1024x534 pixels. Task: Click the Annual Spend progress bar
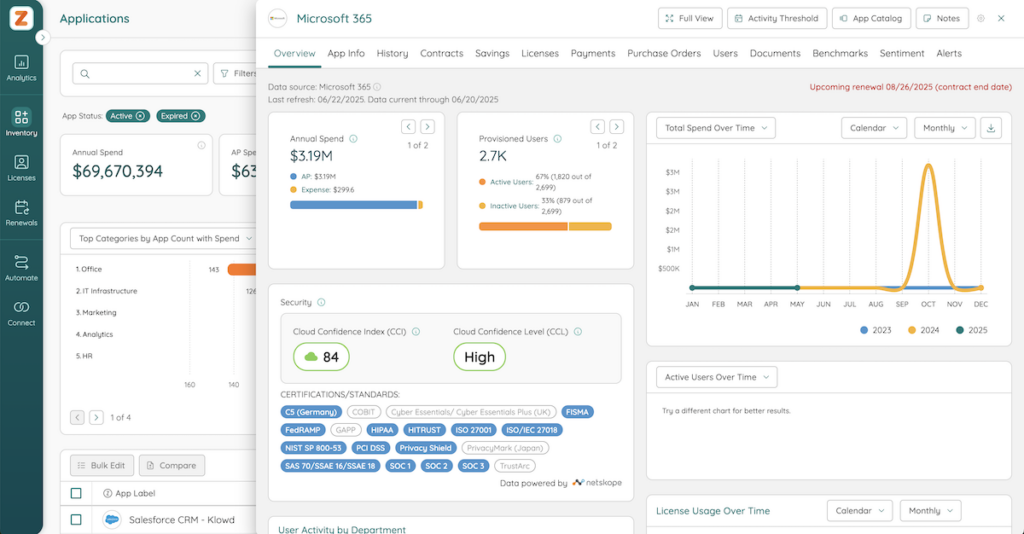[x=356, y=205]
